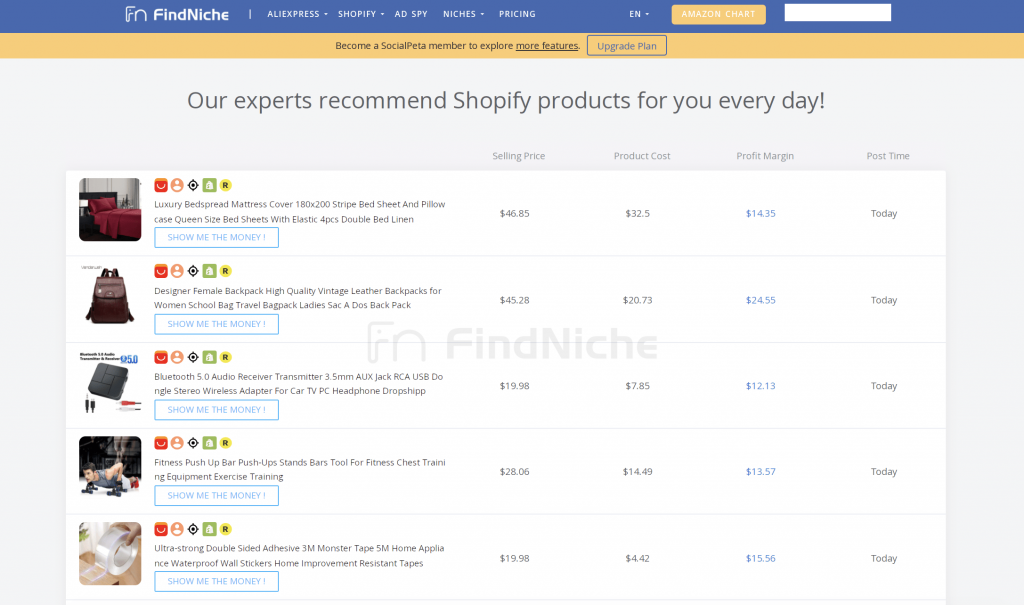The width and height of the screenshot is (1024, 605).
Task: Click crosshair target icon for Designer Female Backpack
Action: point(193,271)
